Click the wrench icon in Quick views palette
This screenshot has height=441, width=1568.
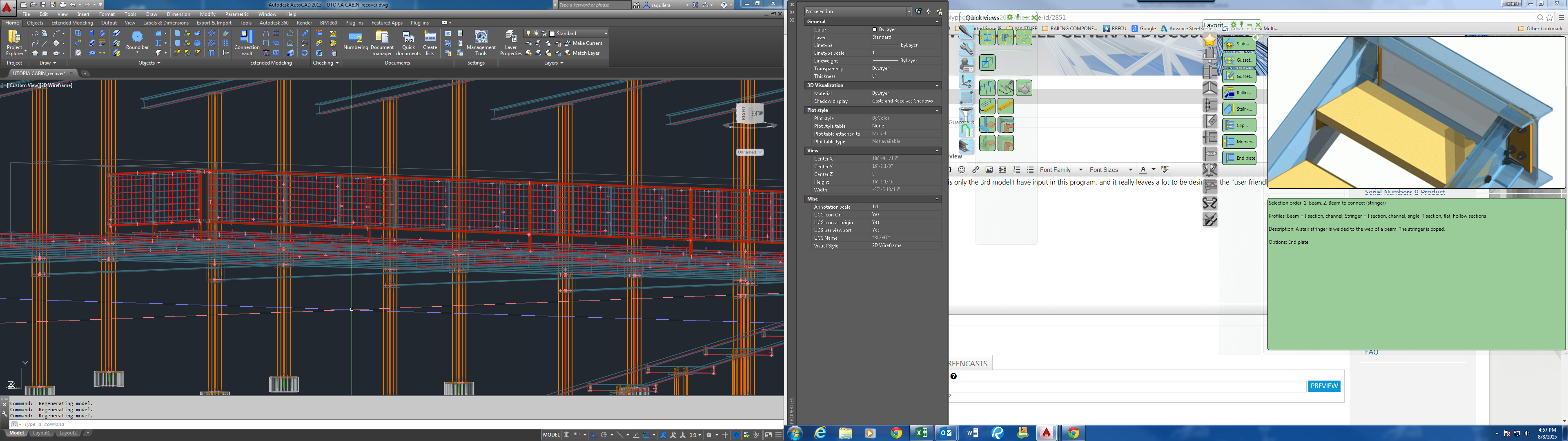click(966, 49)
